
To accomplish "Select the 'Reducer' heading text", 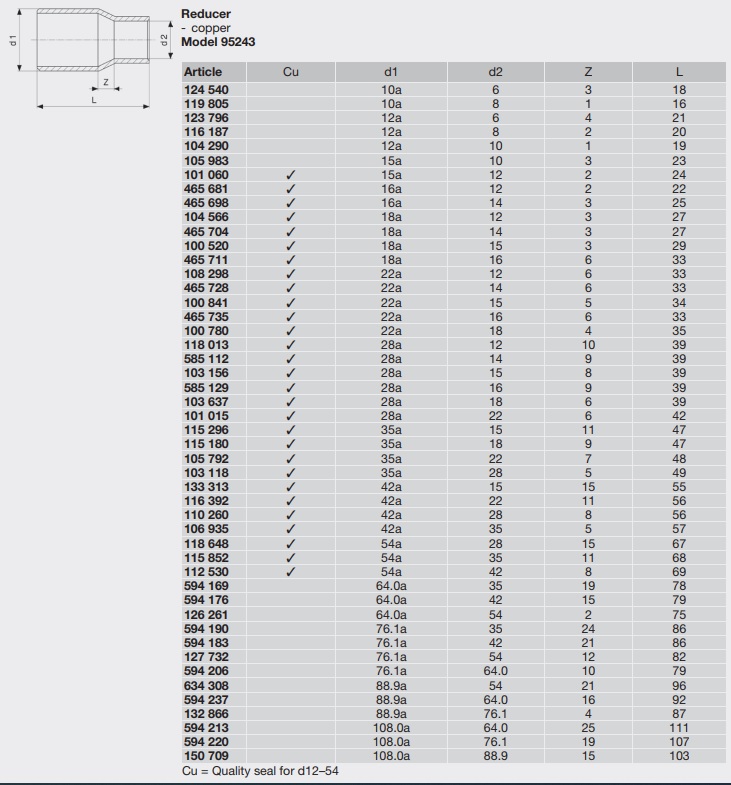I will click(206, 14).
